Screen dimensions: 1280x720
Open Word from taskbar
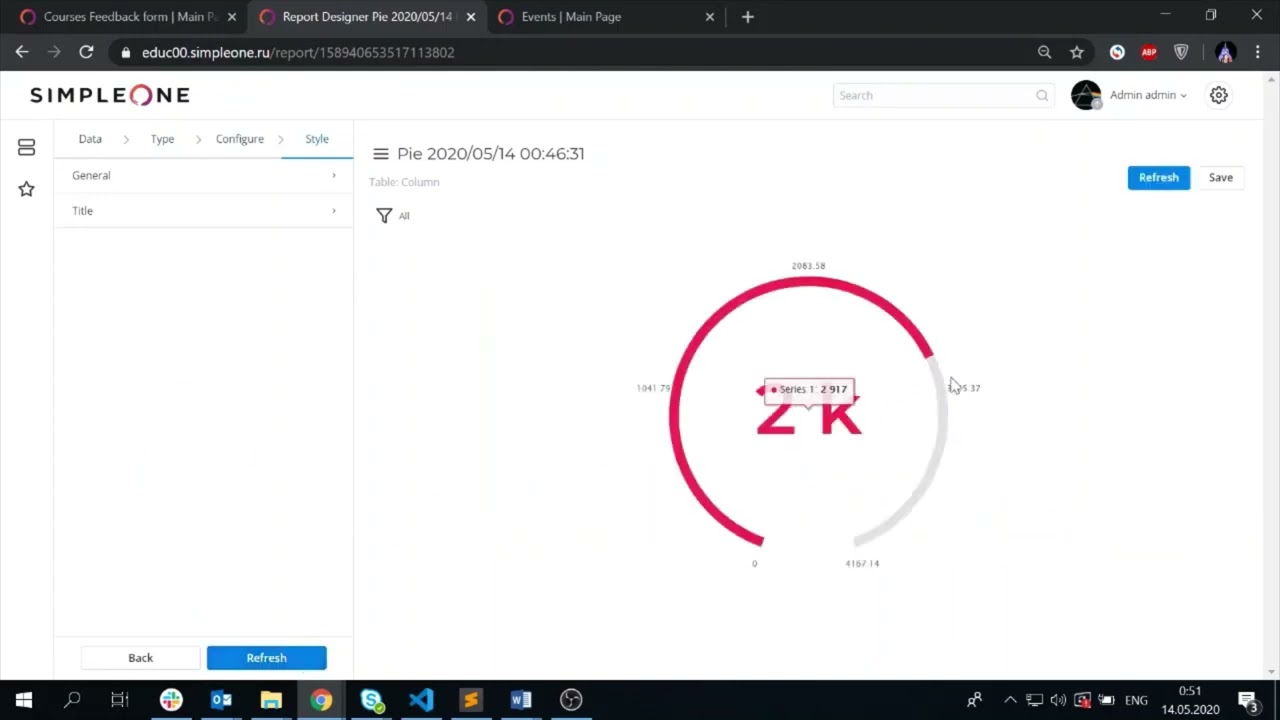(521, 700)
